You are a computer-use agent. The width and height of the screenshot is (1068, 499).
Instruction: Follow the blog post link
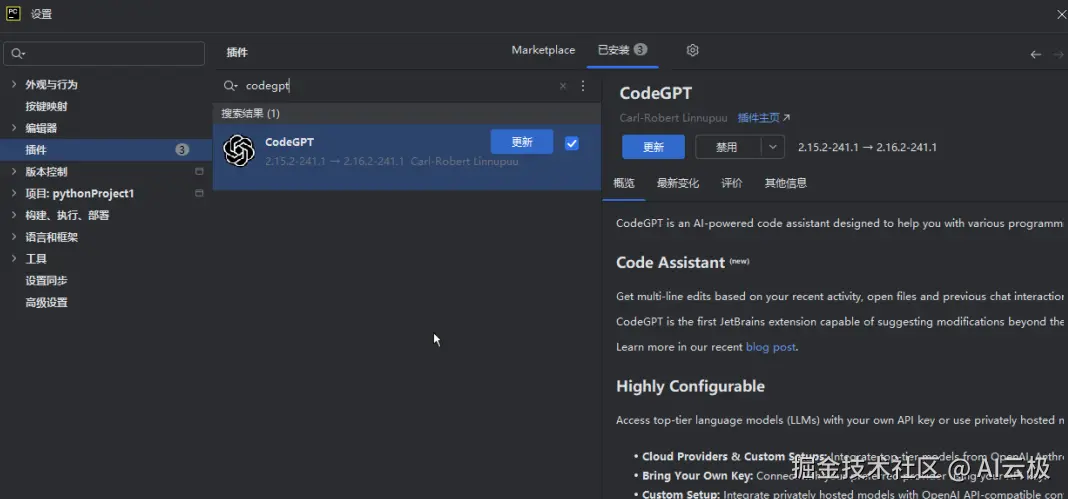point(770,347)
